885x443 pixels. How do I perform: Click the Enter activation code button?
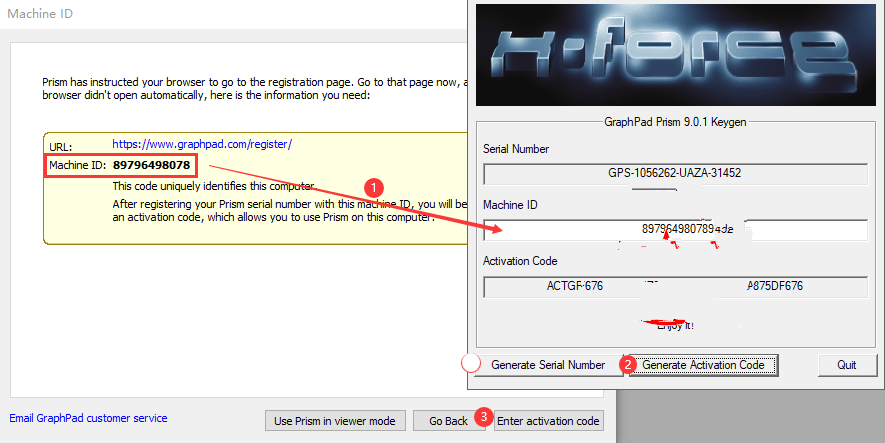click(550, 421)
